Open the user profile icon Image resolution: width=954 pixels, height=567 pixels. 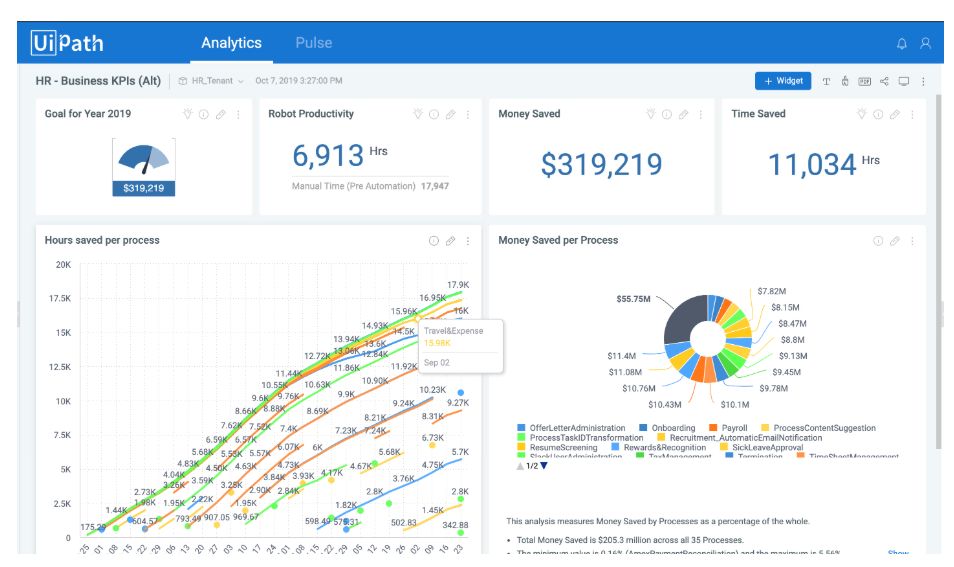tap(925, 43)
